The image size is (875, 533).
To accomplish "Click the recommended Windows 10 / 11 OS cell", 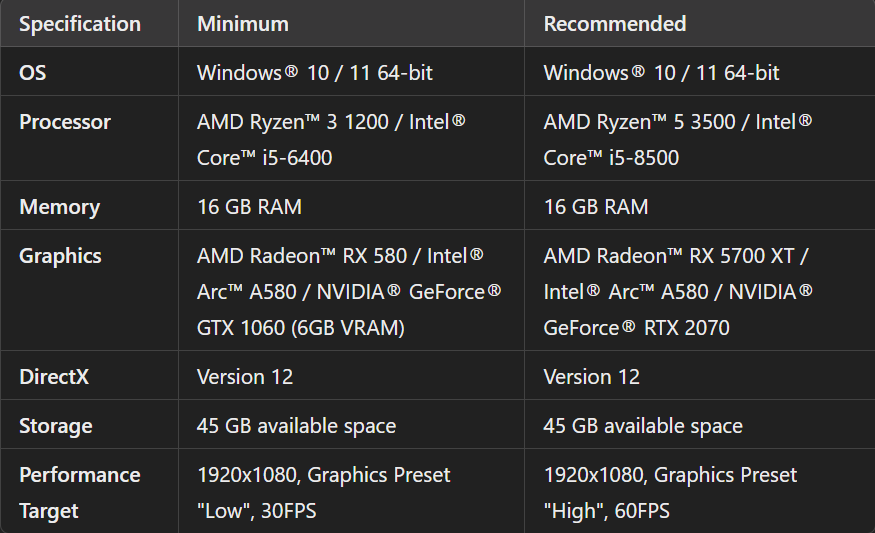I will [x=662, y=72].
